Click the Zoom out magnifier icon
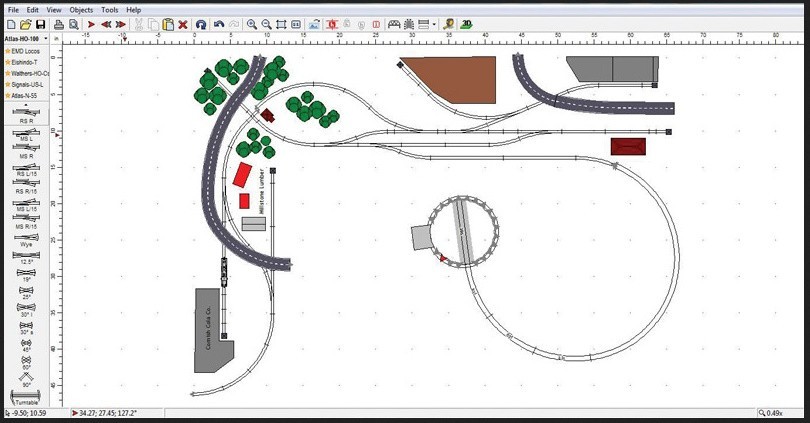Screen dimensions: 810x423 [266, 23]
